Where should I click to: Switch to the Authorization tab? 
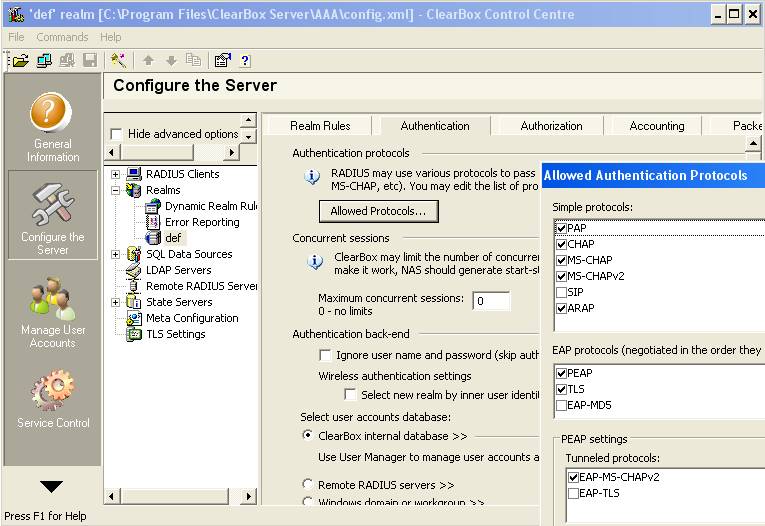pyautogui.click(x=551, y=126)
